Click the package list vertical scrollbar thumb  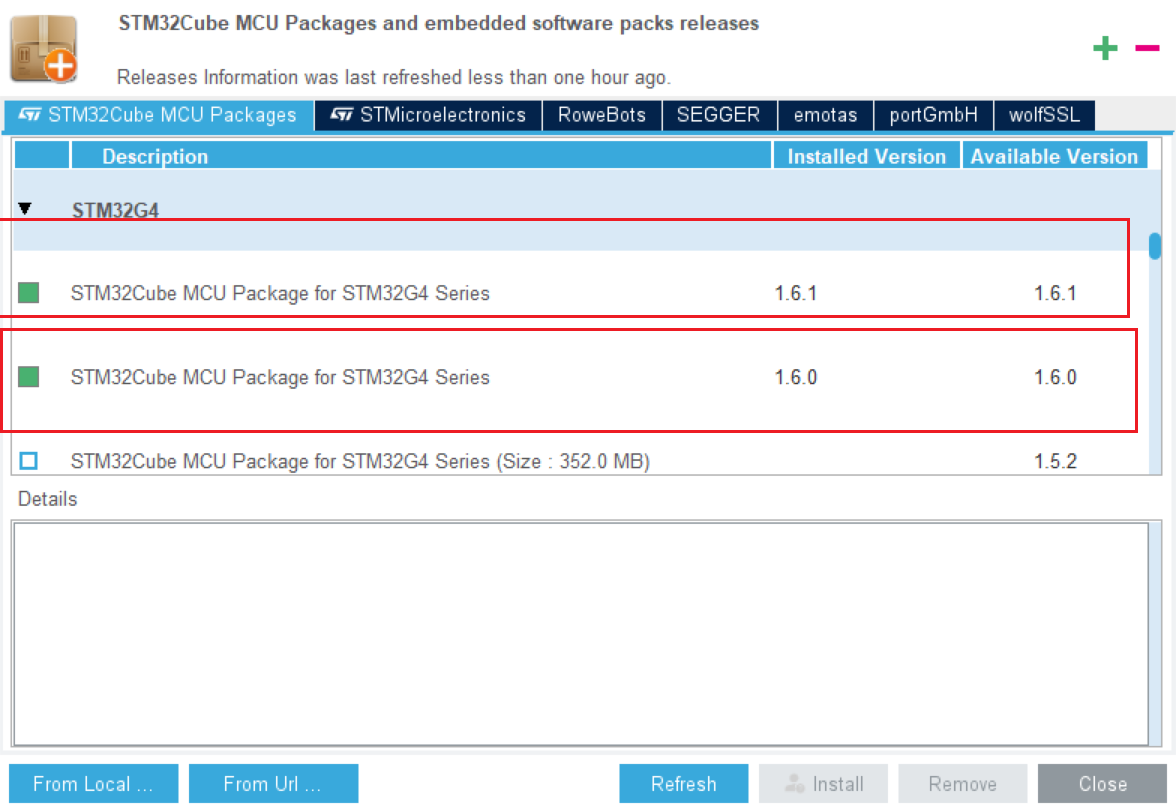(1155, 246)
